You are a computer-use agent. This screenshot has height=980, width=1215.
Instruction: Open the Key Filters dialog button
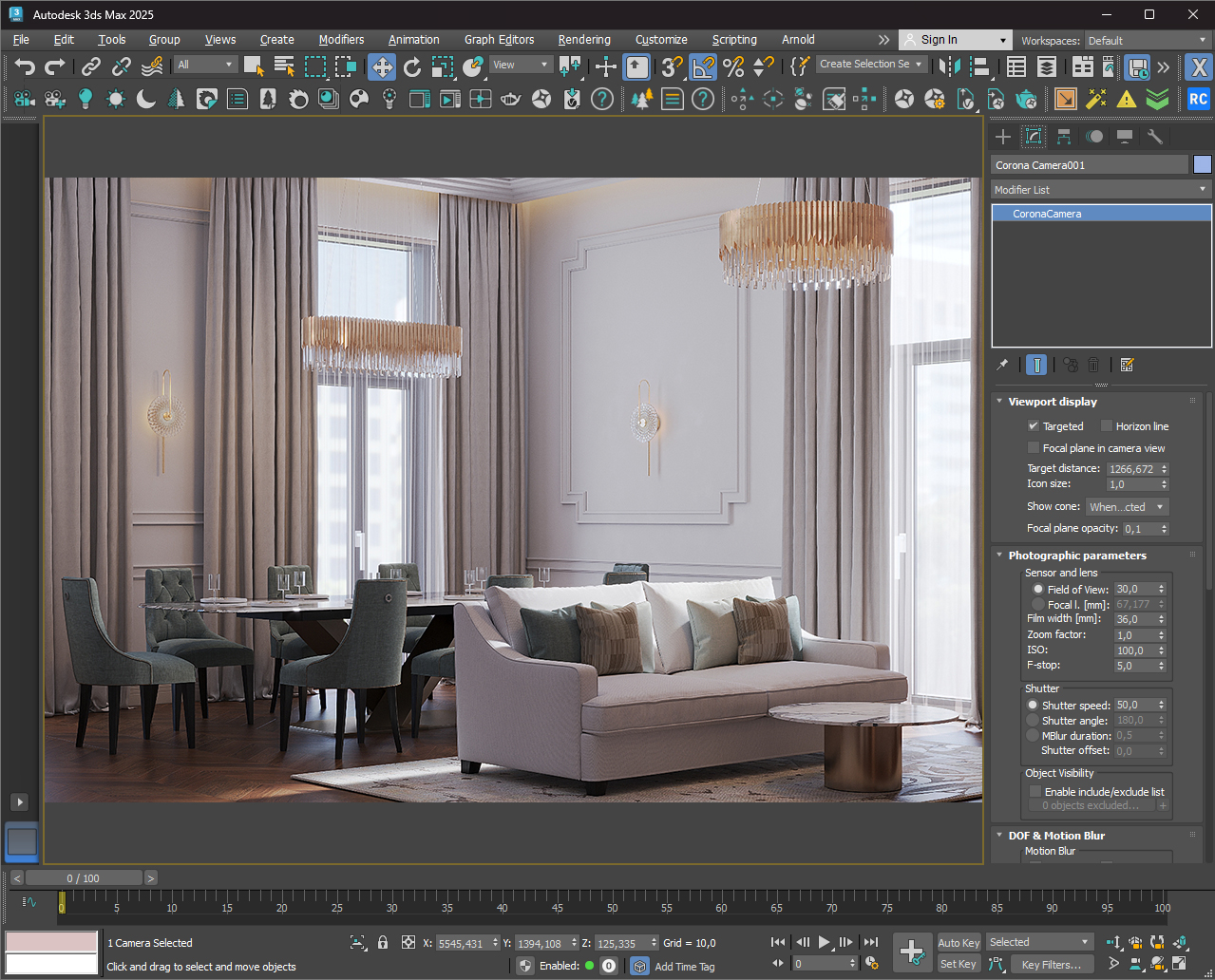(x=1052, y=964)
